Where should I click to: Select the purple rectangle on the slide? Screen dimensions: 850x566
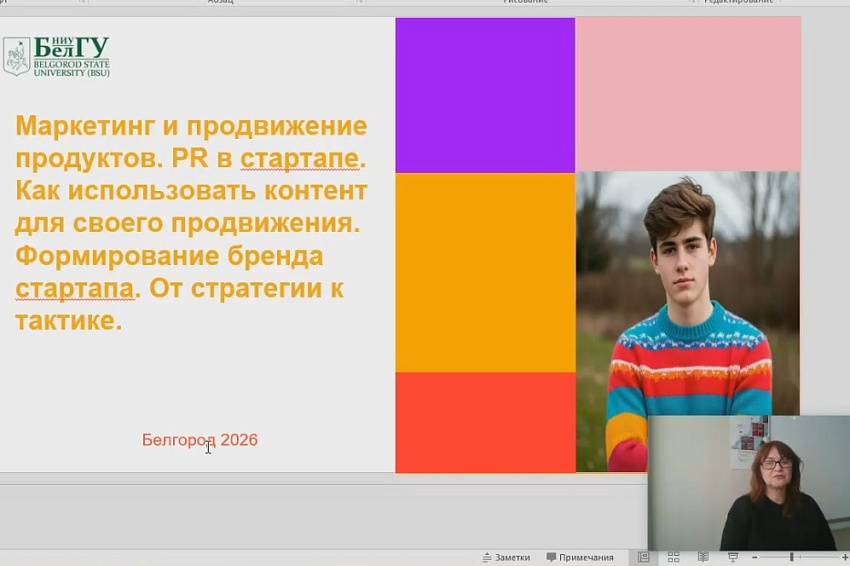point(485,95)
